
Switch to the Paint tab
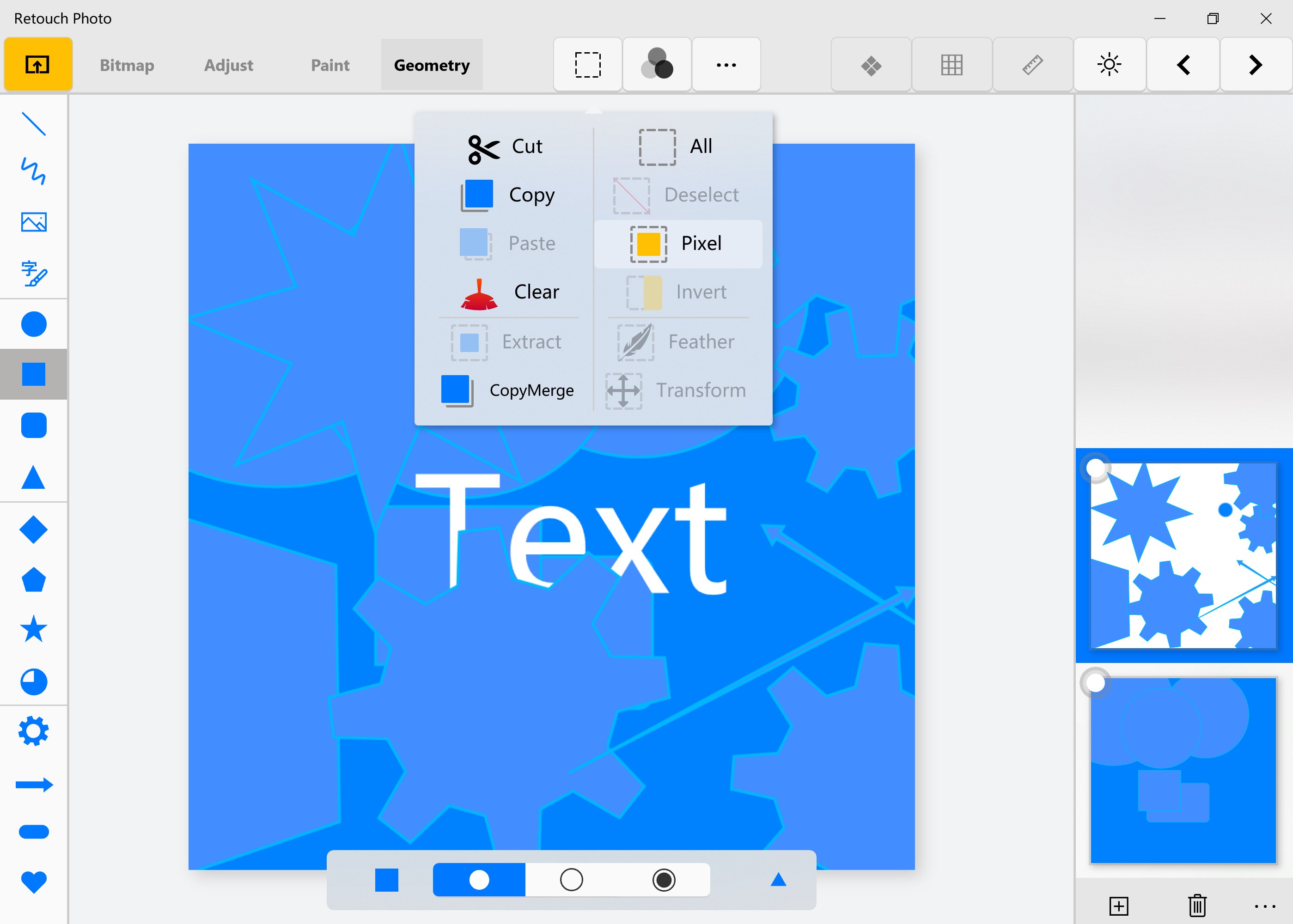tap(330, 66)
